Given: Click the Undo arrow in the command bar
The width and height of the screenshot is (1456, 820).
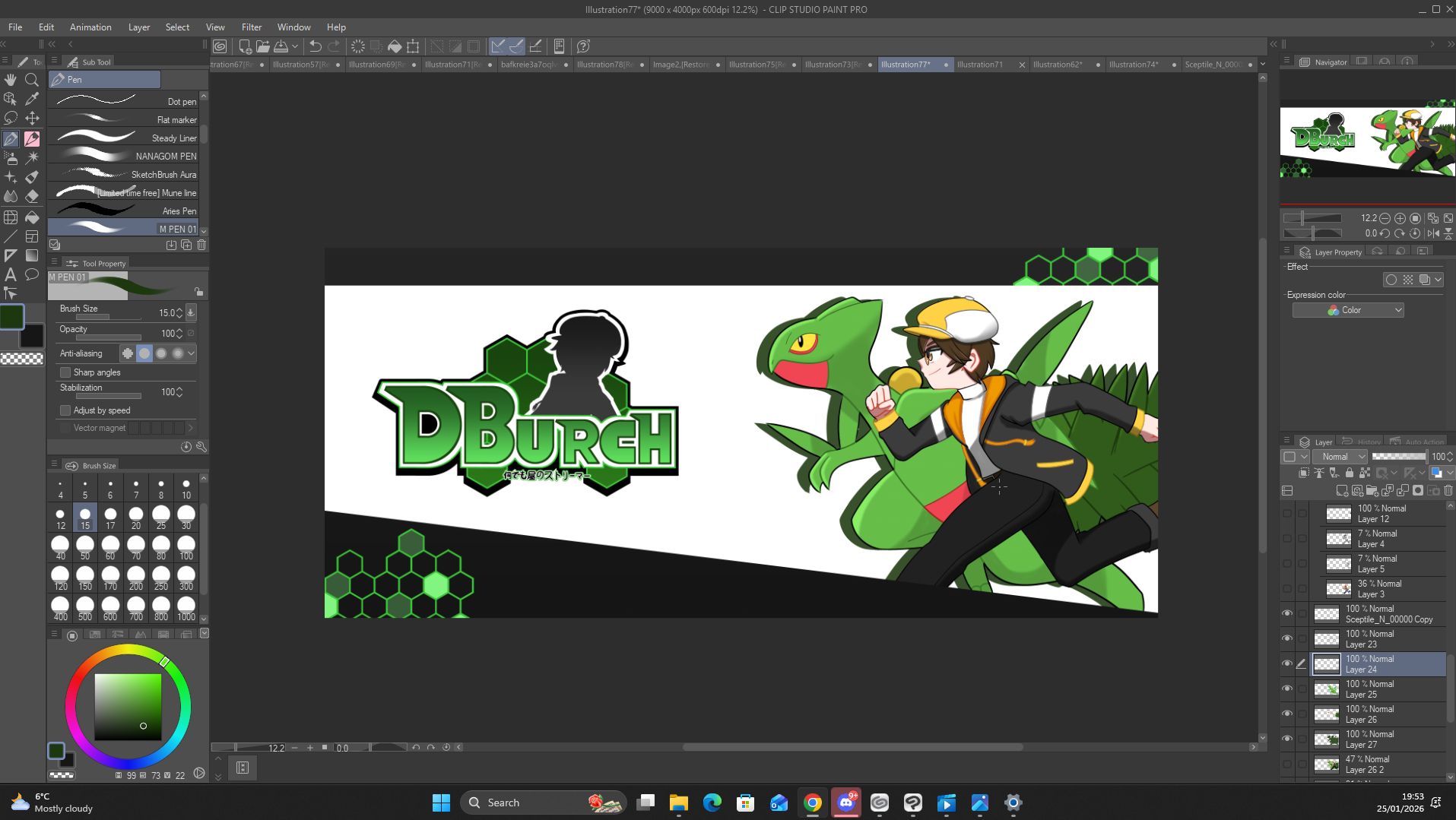Looking at the screenshot, I should point(316,46).
